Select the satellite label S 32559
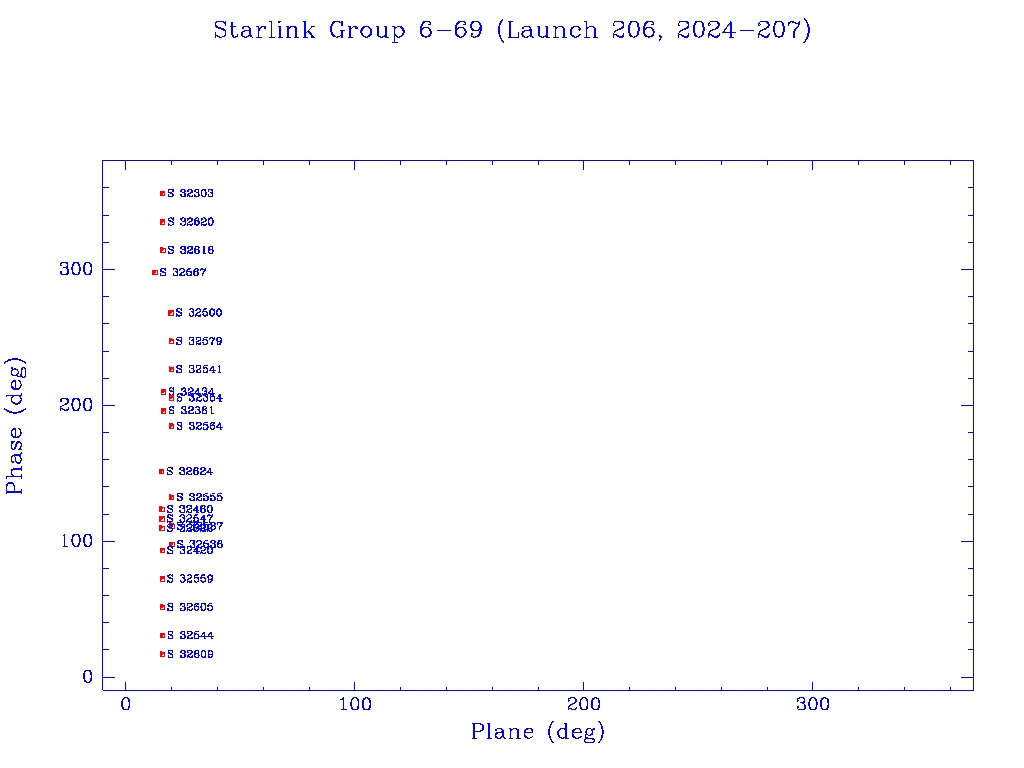 tap(189, 579)
